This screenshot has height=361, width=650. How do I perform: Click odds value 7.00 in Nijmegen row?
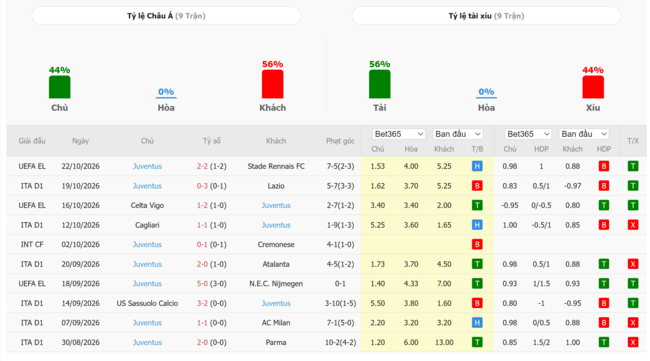(x=444, y=283)
